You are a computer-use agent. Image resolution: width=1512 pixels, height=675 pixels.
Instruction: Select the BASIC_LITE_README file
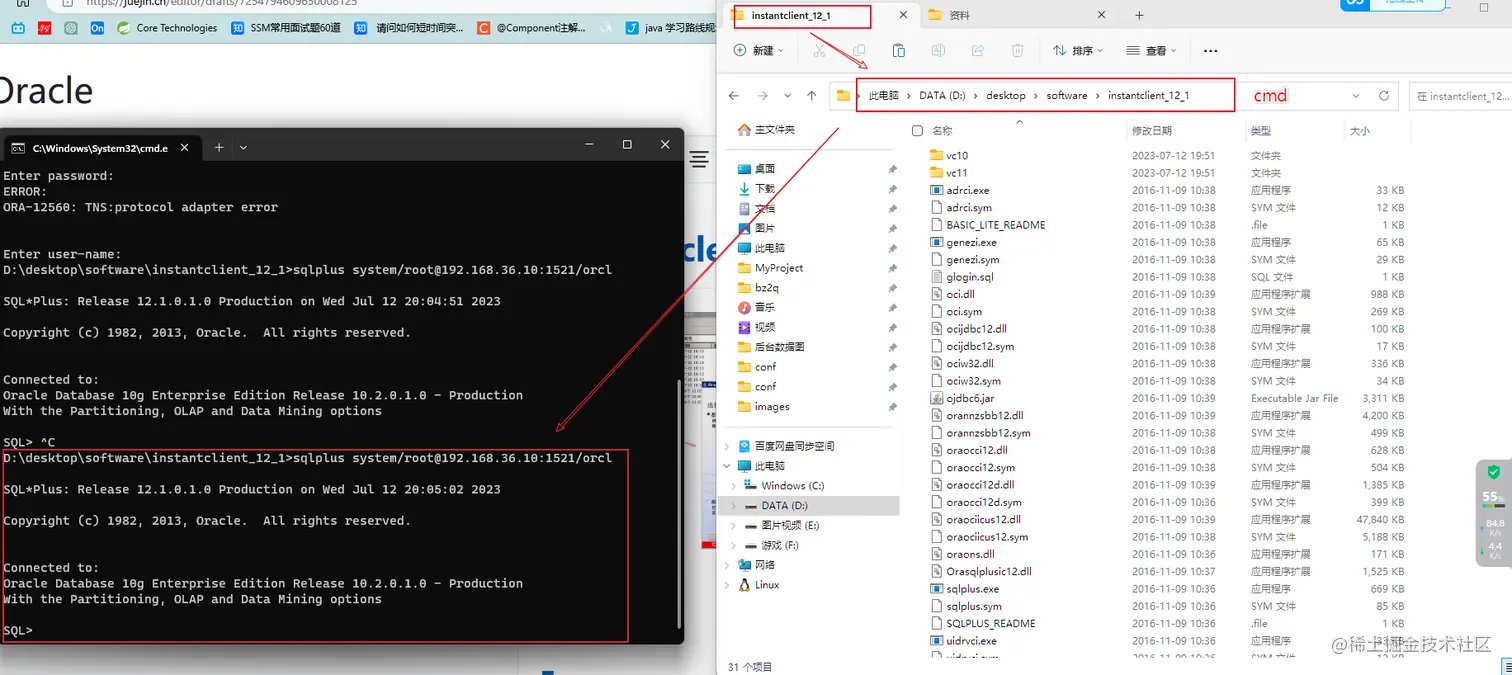987,225
